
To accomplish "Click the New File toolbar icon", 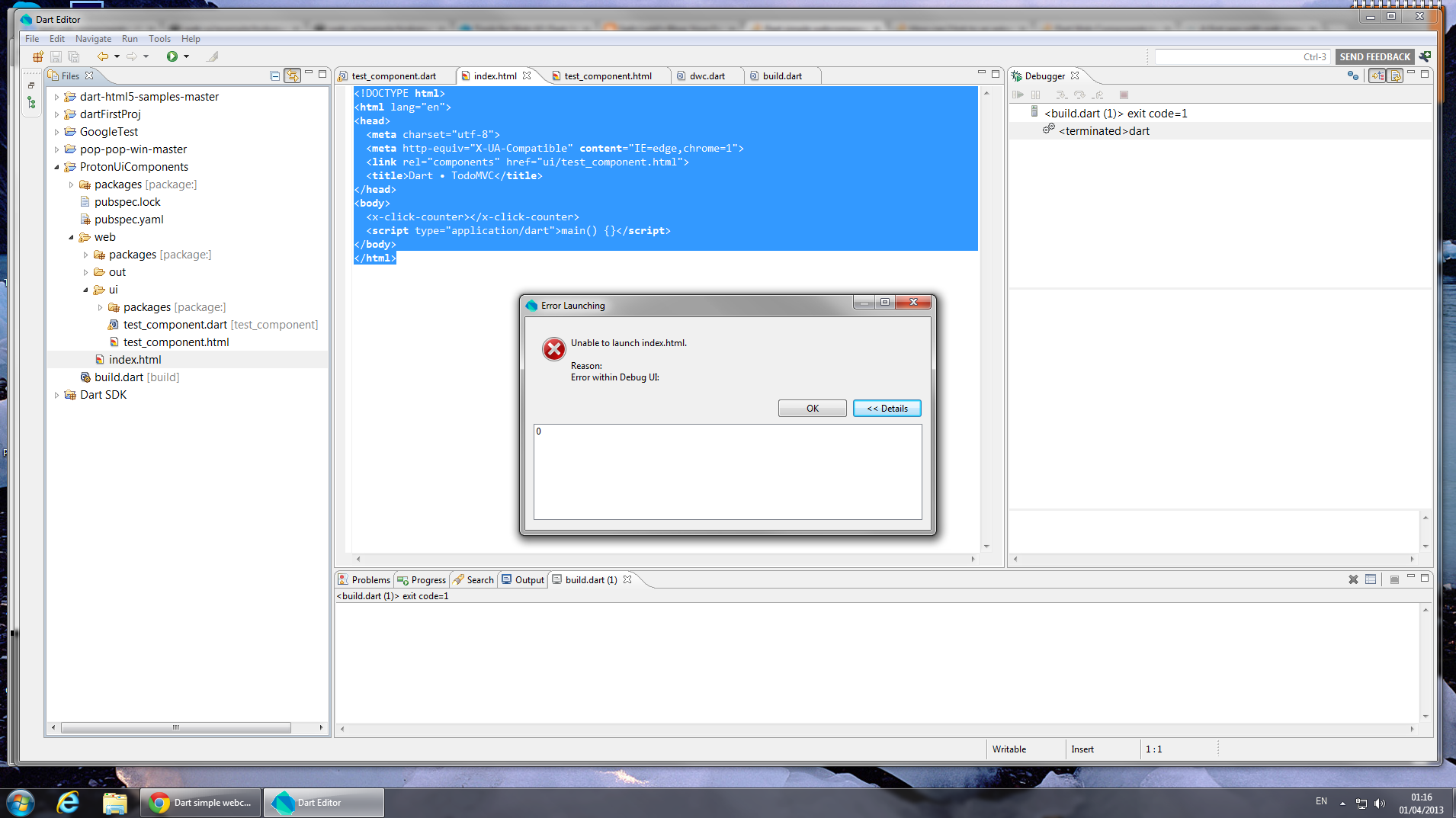I will coord(37,56).
